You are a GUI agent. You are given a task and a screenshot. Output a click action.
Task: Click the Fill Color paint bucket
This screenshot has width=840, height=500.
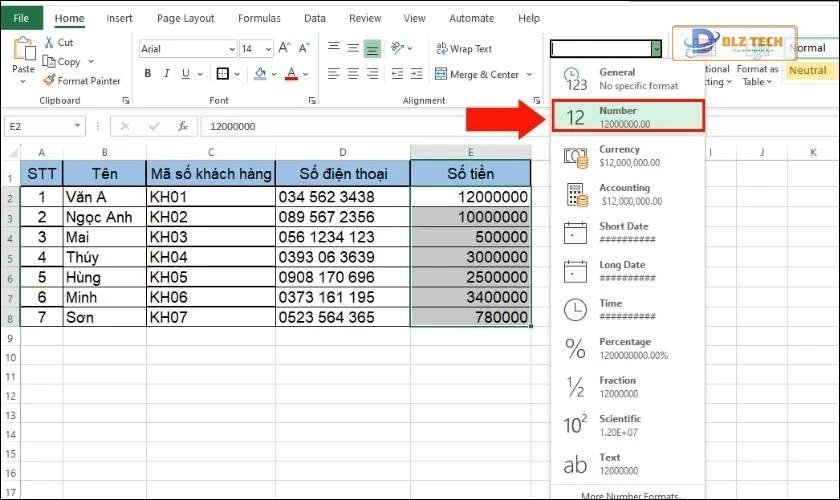pyautogui.click(x=260, y=74)
